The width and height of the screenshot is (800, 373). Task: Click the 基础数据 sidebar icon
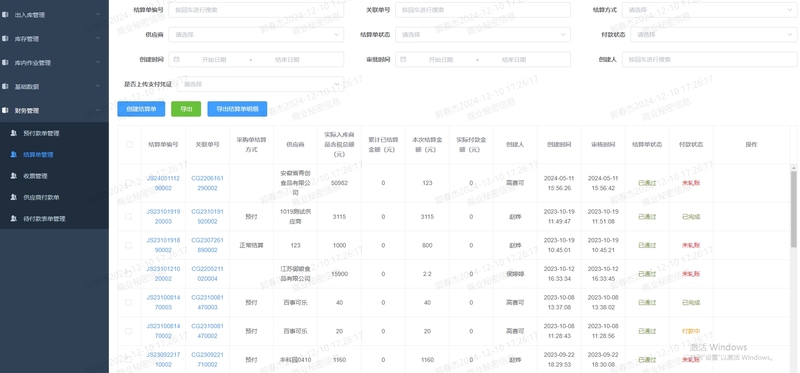click(5, 87)
